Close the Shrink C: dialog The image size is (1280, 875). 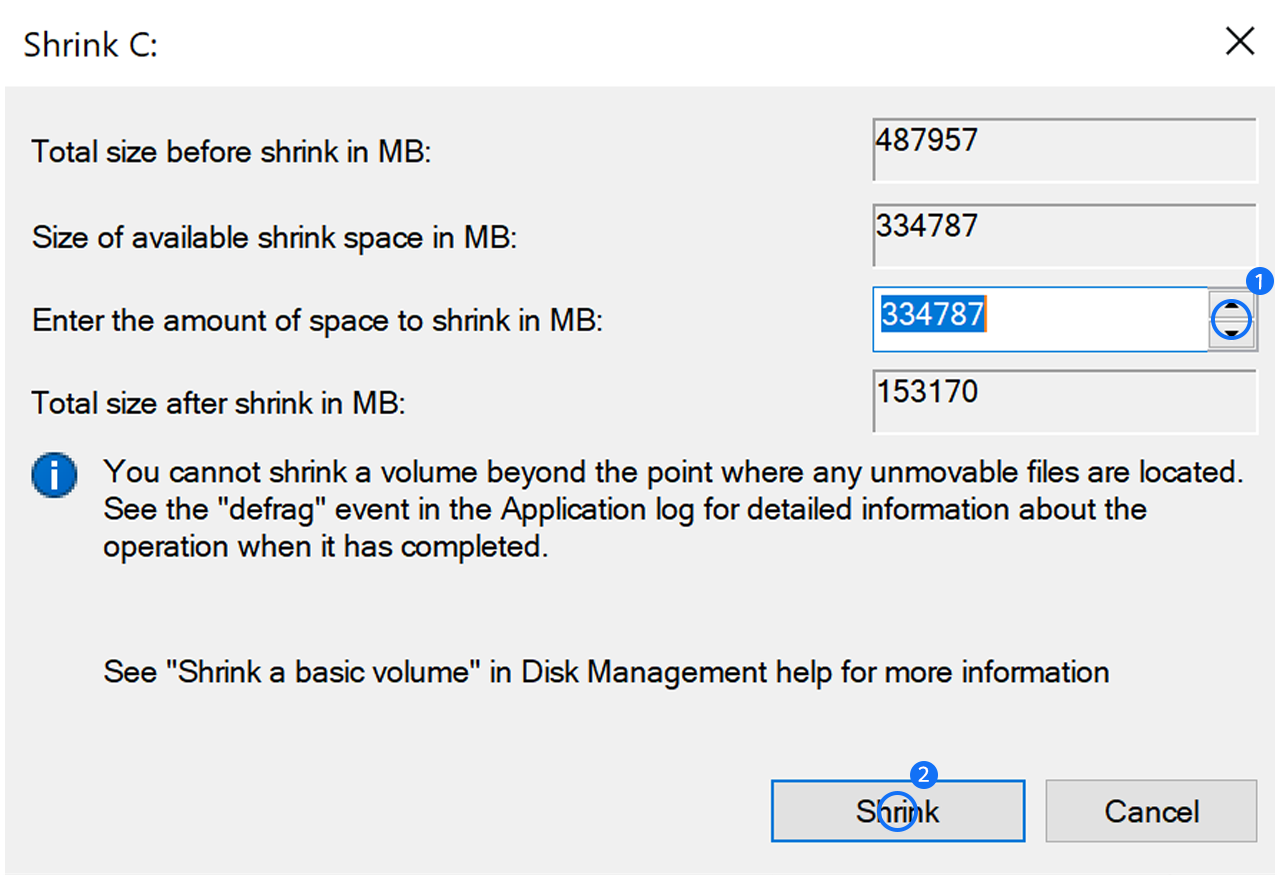coord(1240,42)
